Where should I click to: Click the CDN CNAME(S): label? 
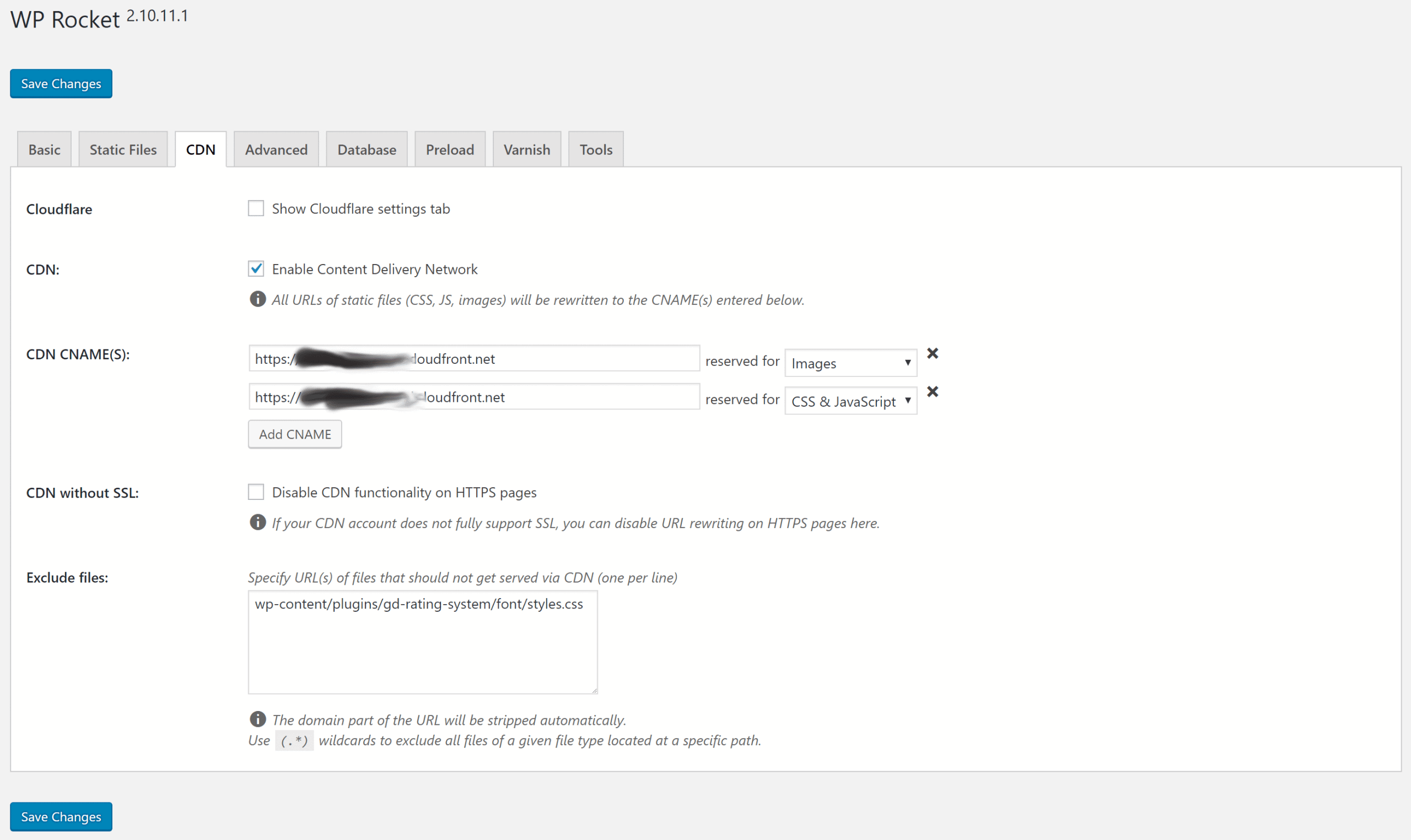78,354
